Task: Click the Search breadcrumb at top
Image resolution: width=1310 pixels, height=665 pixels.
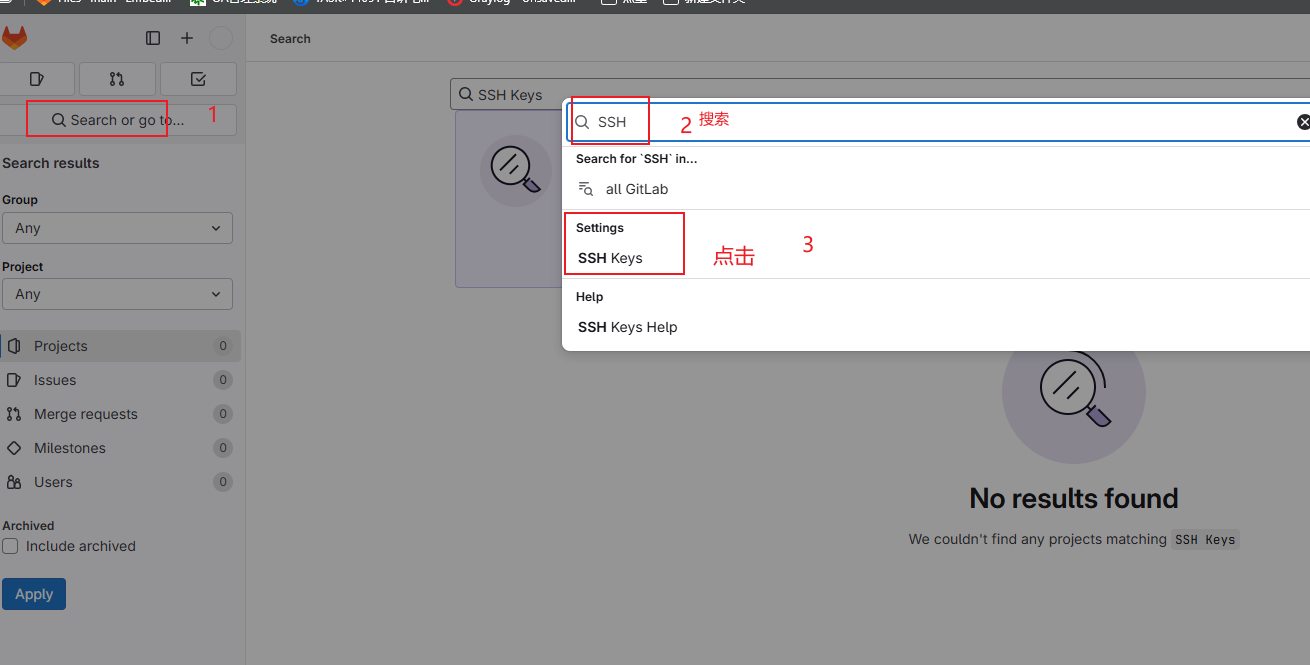Action: point(290,39)
